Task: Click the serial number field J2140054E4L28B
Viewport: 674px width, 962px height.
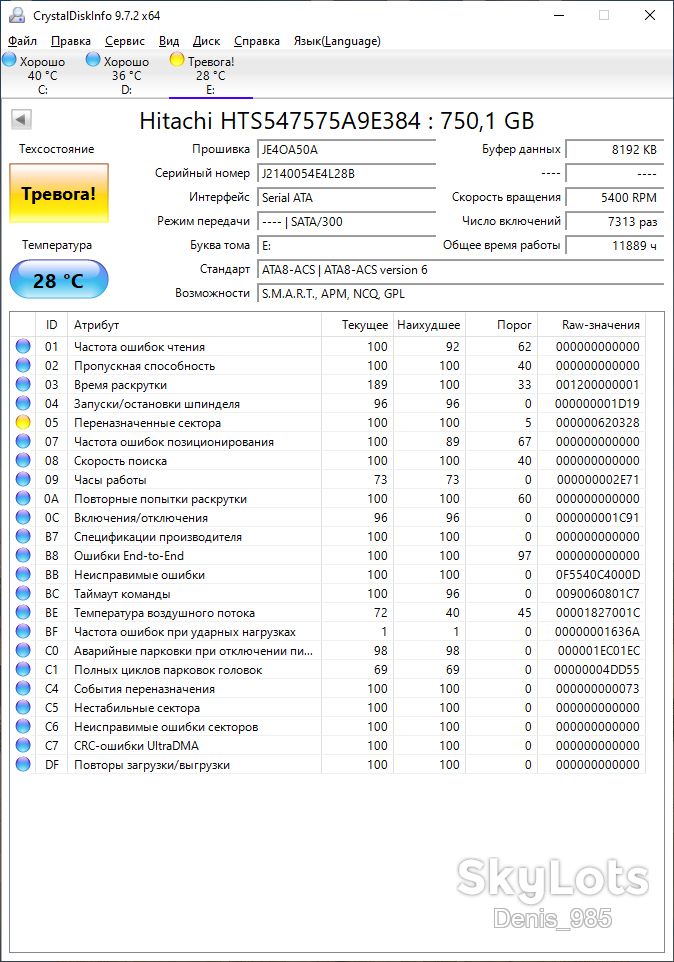Action: (347, 174)
